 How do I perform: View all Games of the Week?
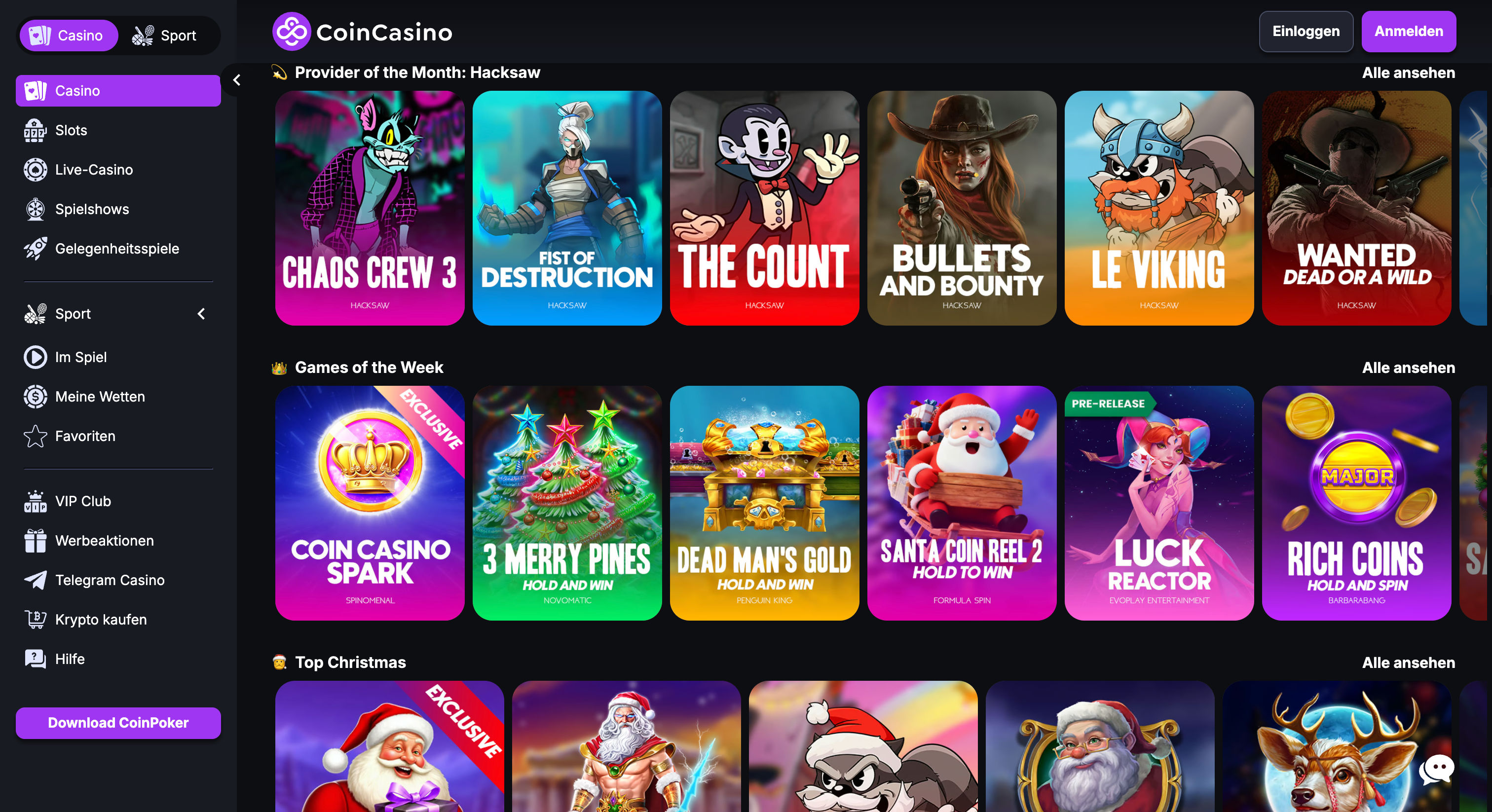(1408, 367)
